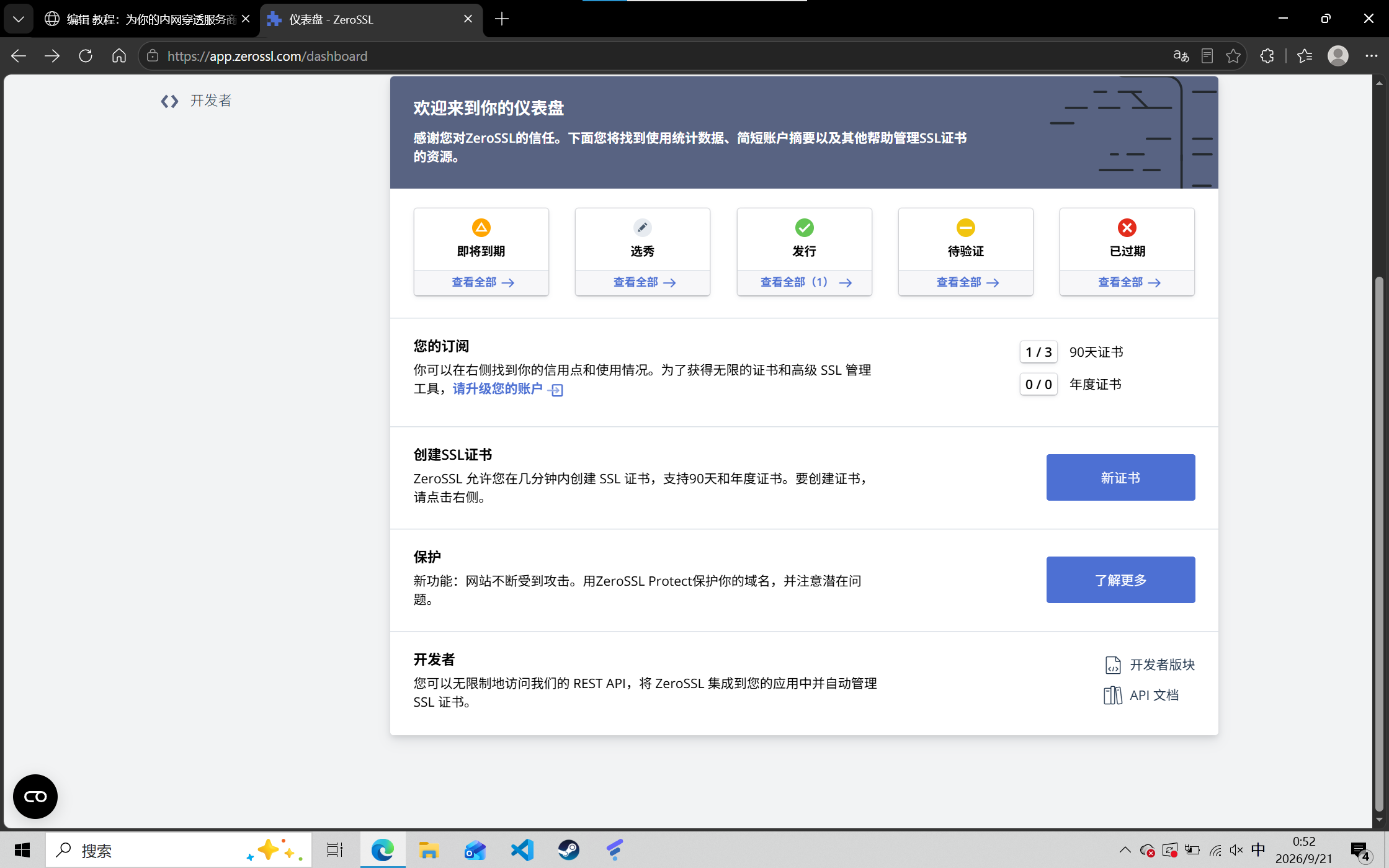Reload the ZeroSSL dashboard page
1389x868 pixels.
86,56
